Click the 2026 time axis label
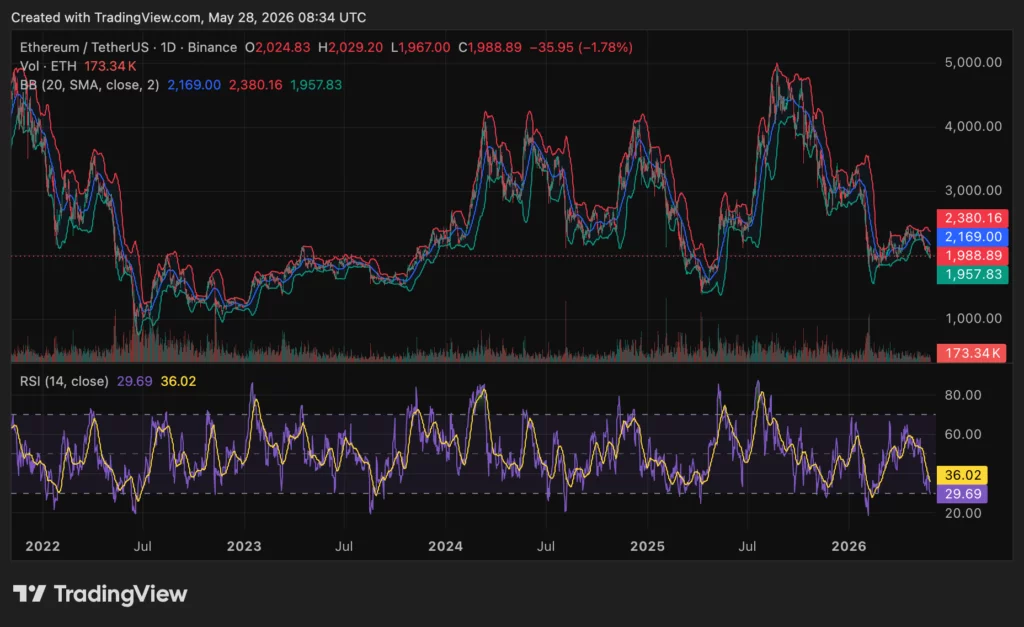1024x627 pixels. 849,547
